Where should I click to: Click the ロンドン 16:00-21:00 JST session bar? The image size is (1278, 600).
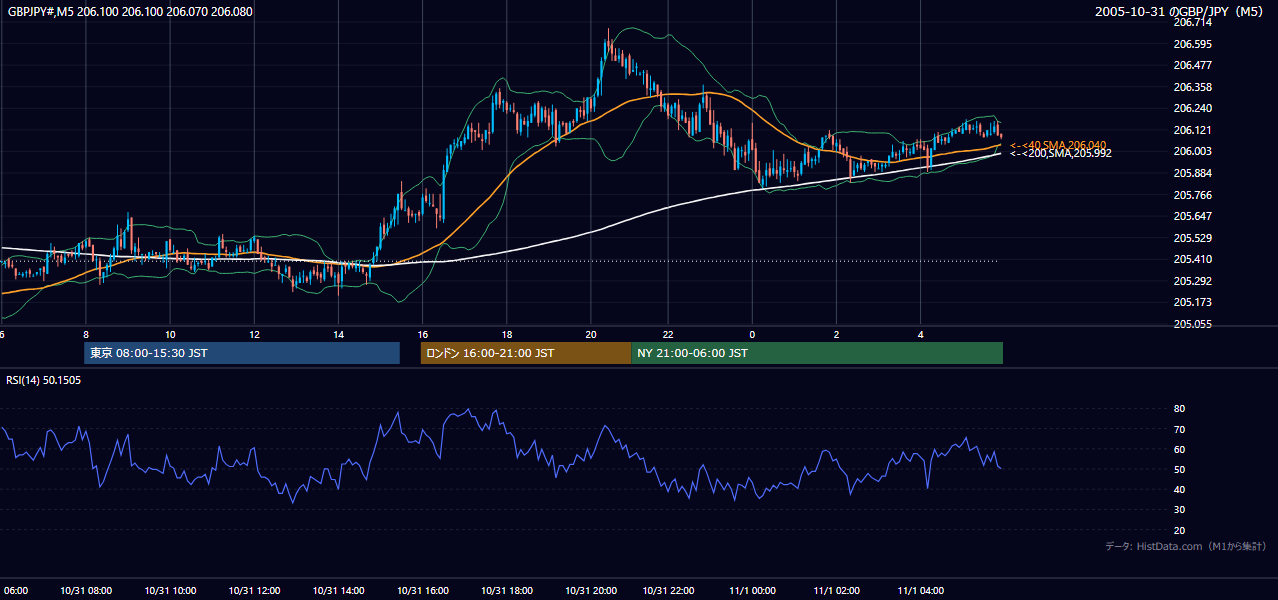525,353
